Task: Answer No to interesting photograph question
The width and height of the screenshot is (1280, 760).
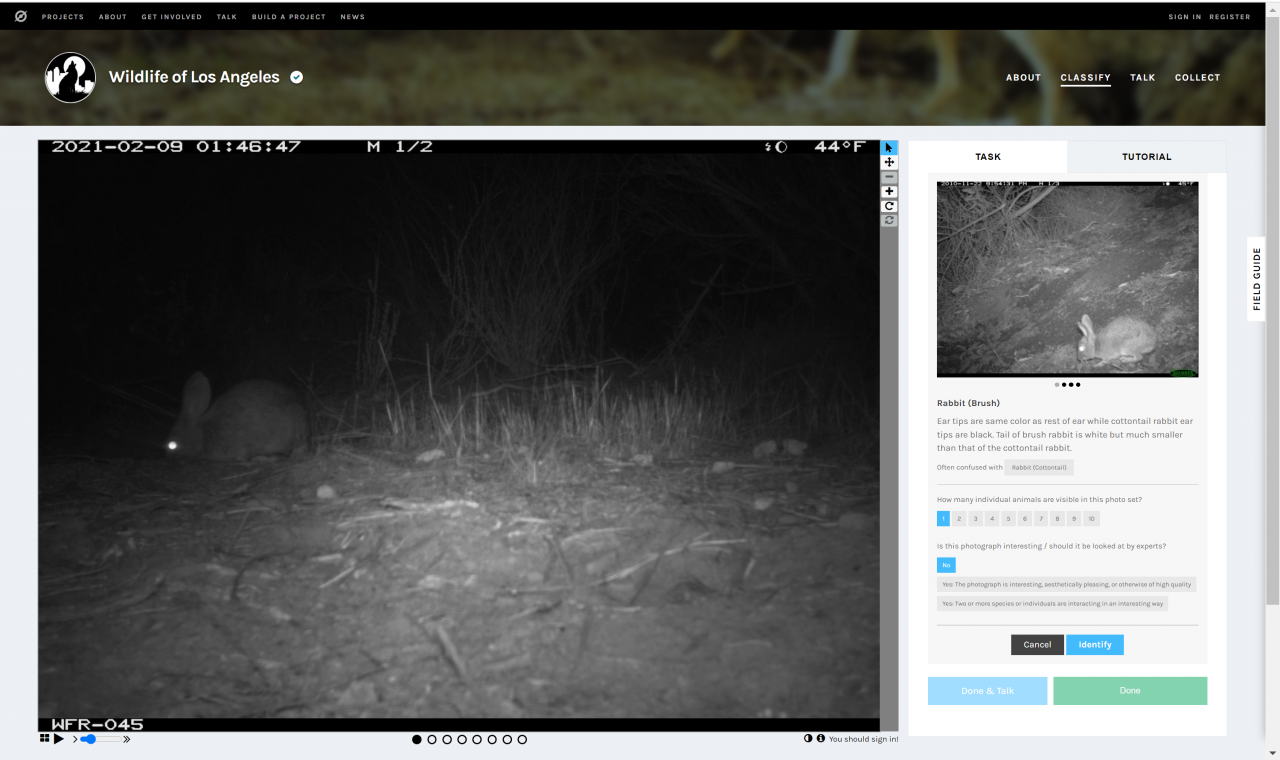Action: [x=946, y=565]
